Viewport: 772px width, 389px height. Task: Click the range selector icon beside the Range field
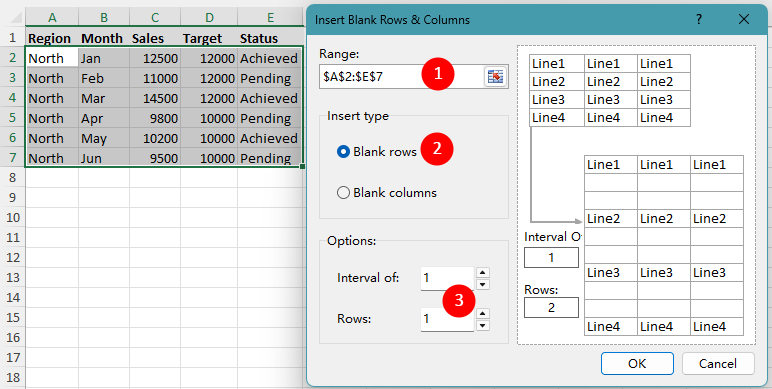[x=495, y=76]
